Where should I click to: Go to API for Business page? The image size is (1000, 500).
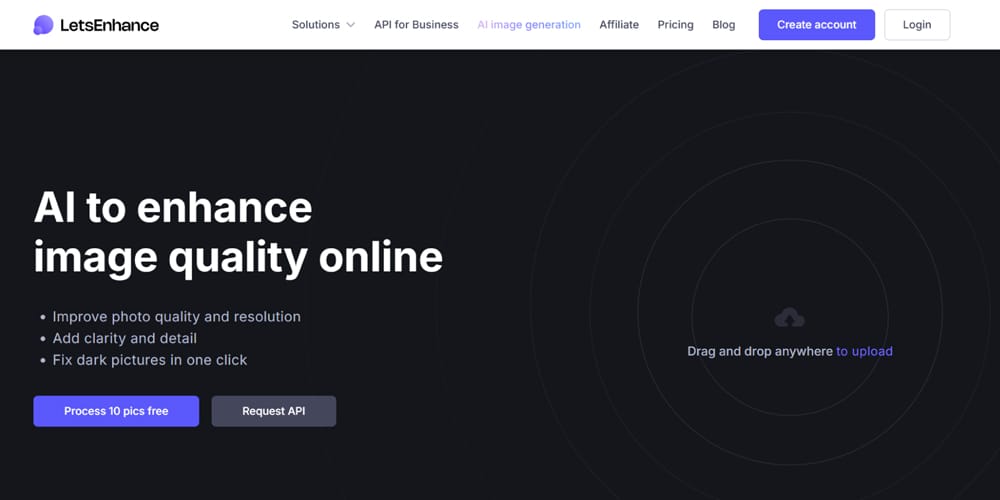pyautogui.click(x=416, y=25)
